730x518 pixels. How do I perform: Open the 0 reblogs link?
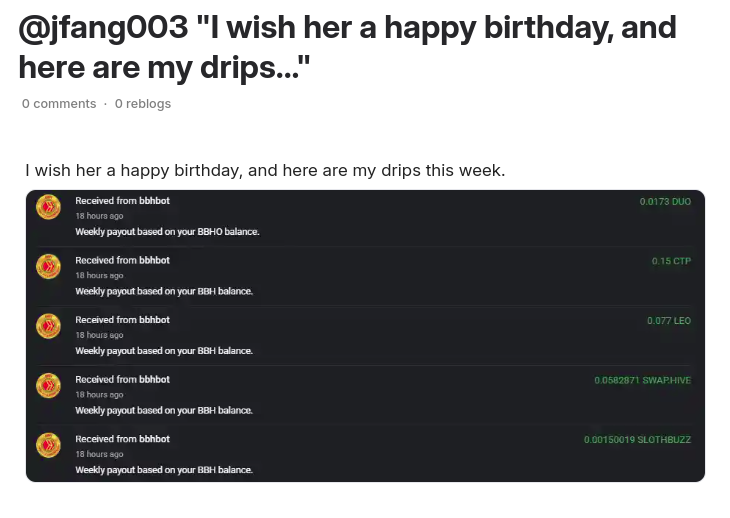point(143,103)
